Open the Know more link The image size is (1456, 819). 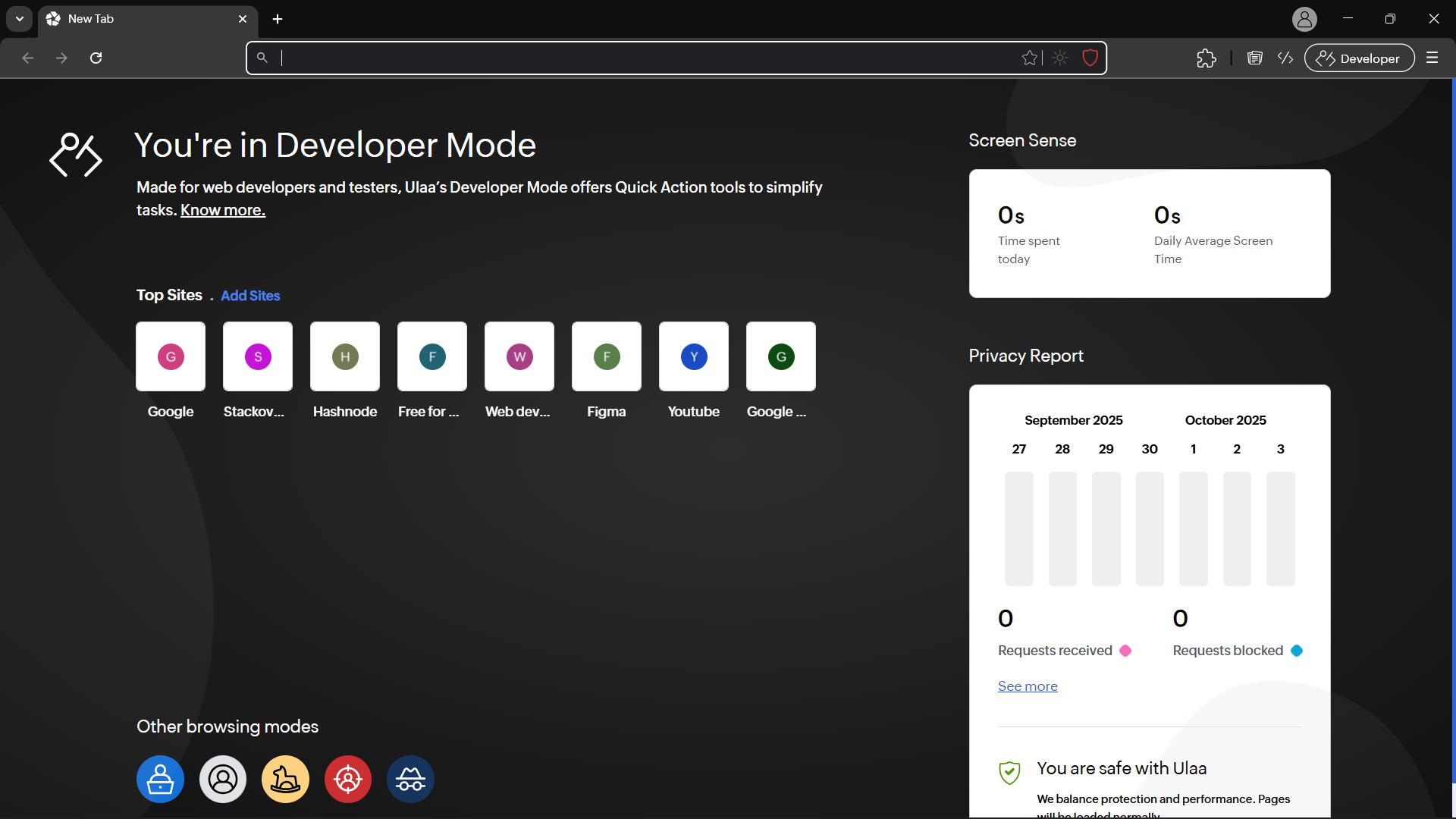[223, 210]
